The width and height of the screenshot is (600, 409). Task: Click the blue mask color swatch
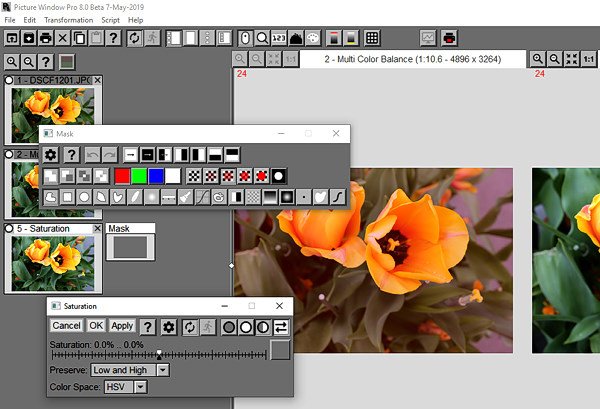tap(156, 176)
